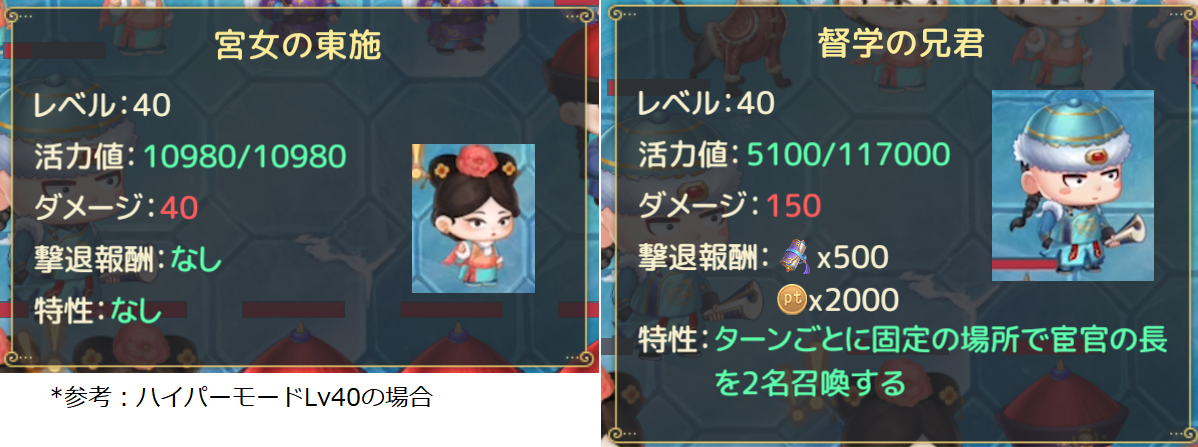Click the left panel's レベル:40 label
The image size is (1198, 447).
coord(102,105)
